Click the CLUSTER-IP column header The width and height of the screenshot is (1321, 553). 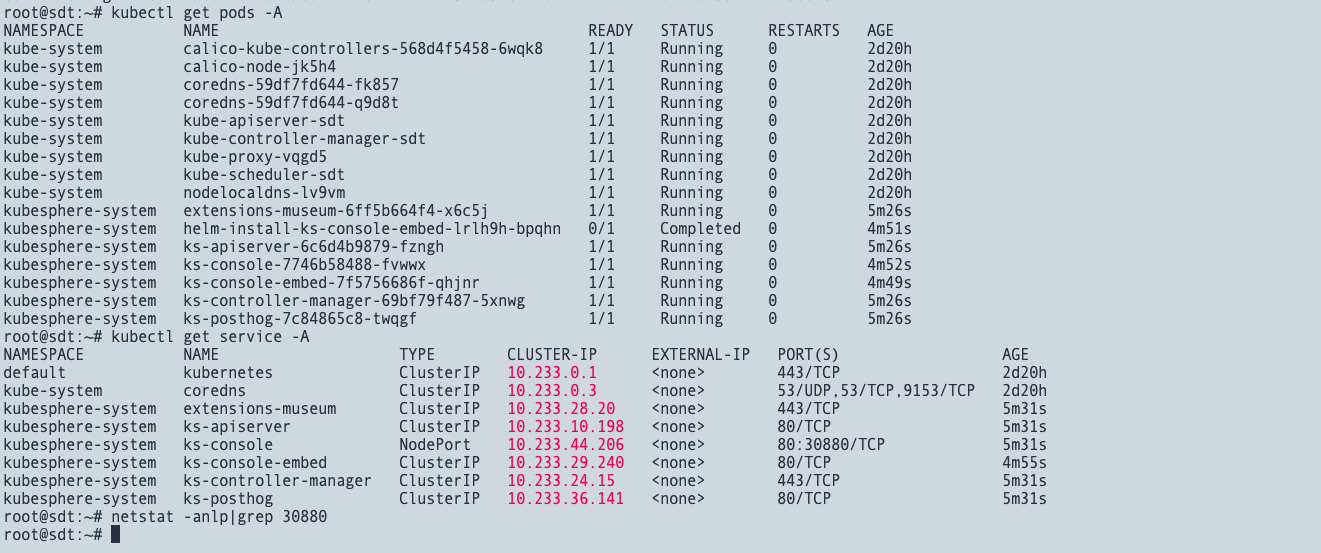click(552, 355)
